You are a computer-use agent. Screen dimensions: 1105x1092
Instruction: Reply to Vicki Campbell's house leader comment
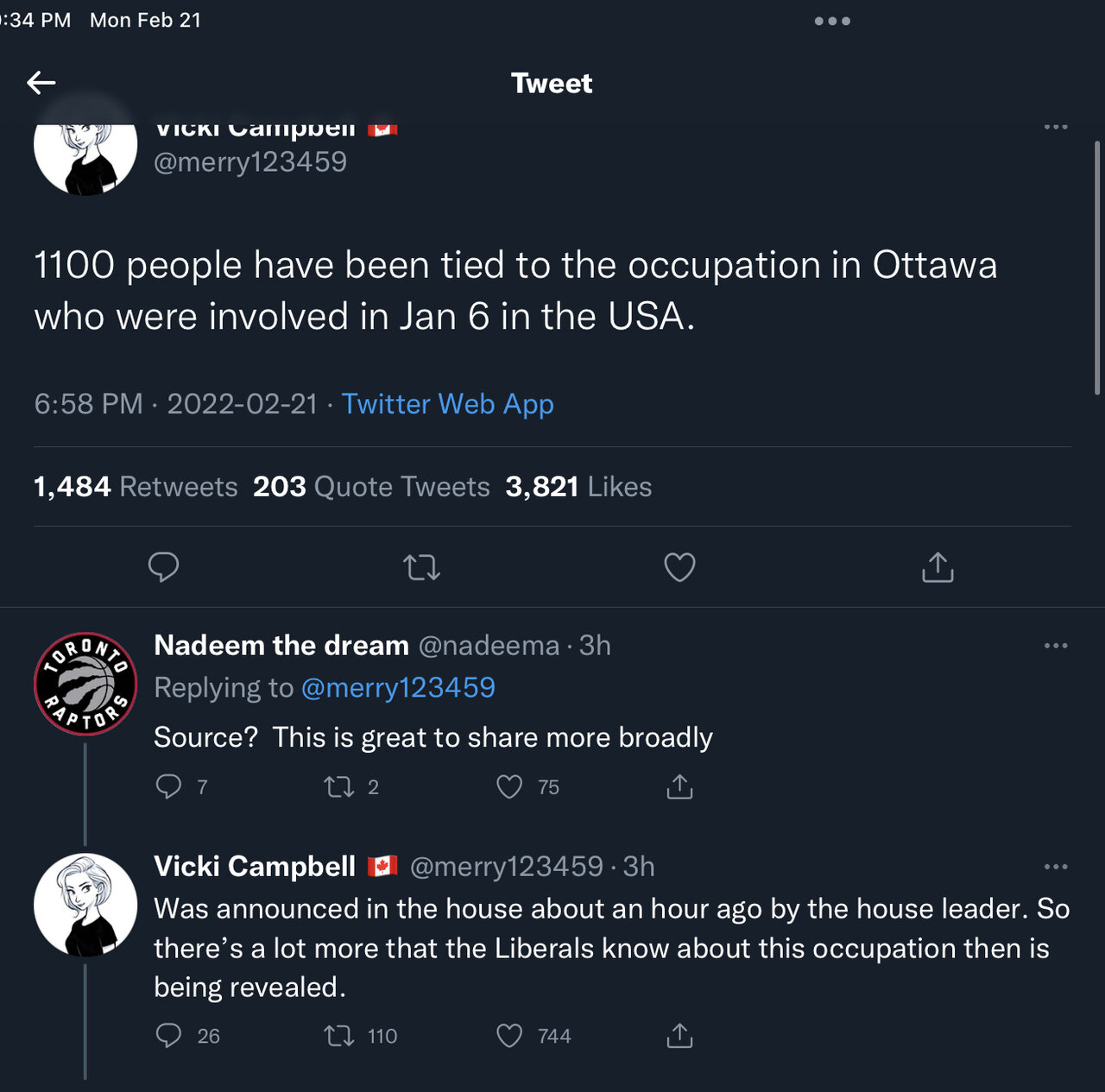pyautogui.click(x=168, y=1036)
